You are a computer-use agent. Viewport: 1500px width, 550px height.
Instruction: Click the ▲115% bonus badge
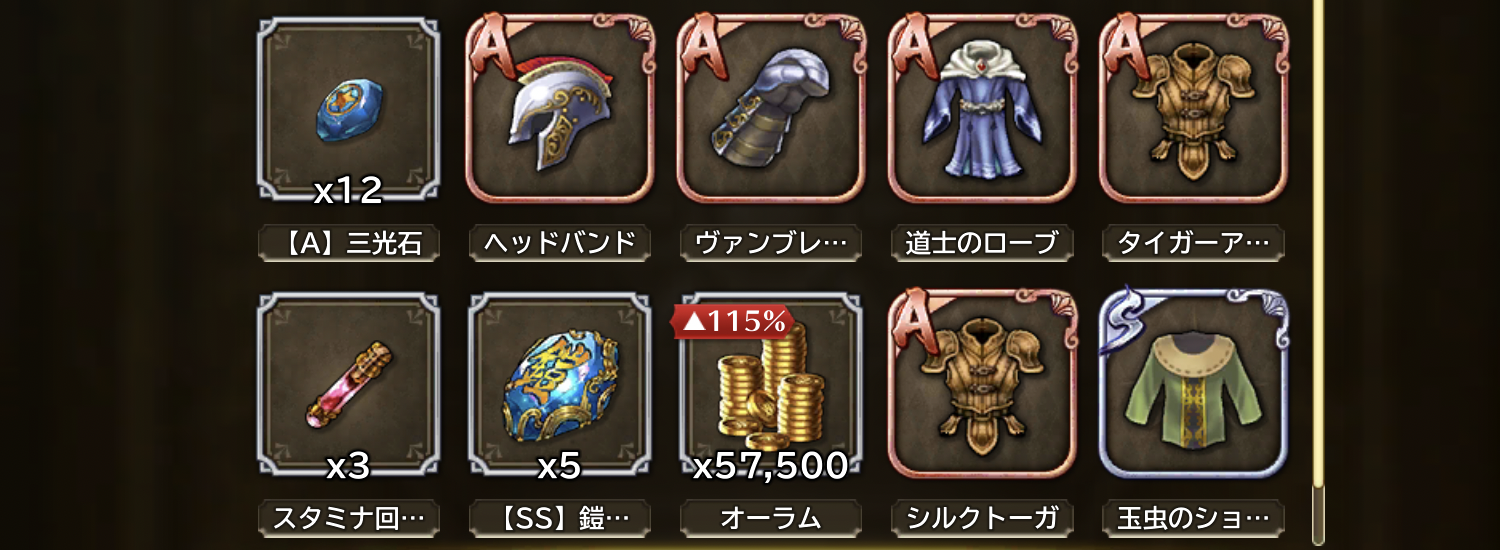click(x=736, y=321)
